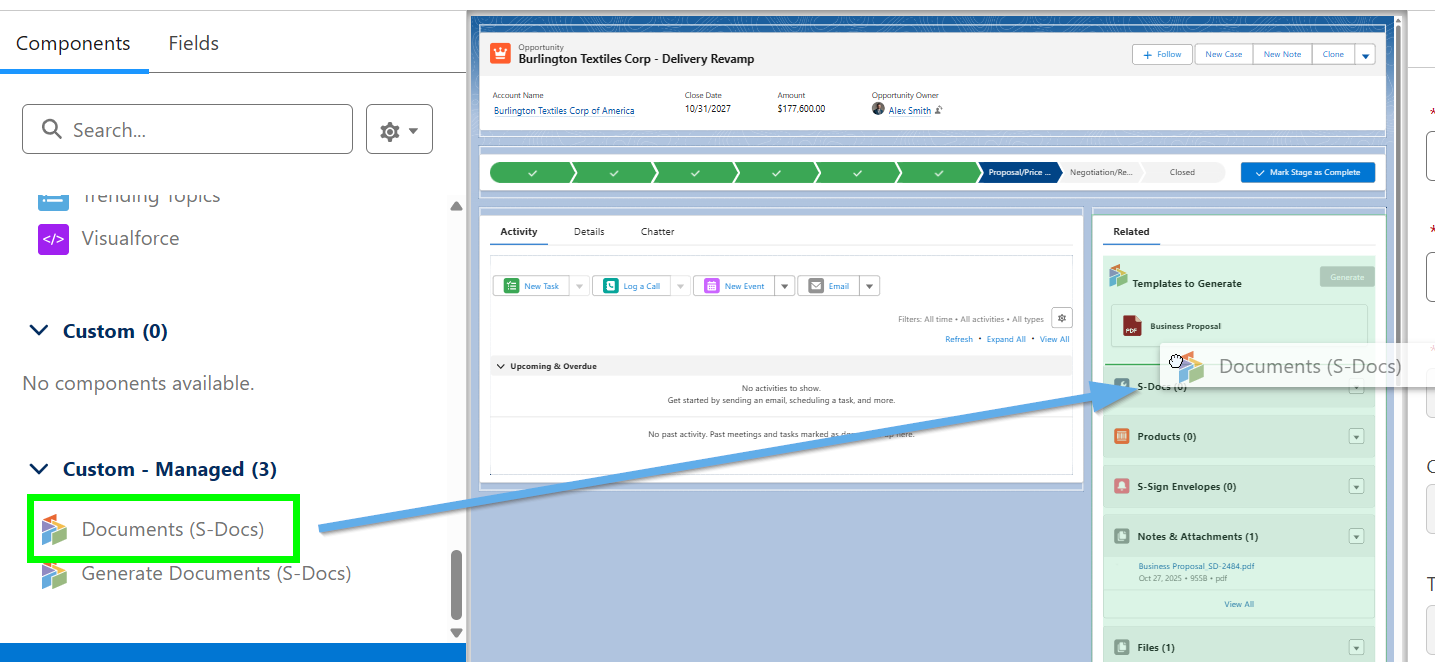Click the Documents (S-Docs) managed component icon

tap(54, 530)
